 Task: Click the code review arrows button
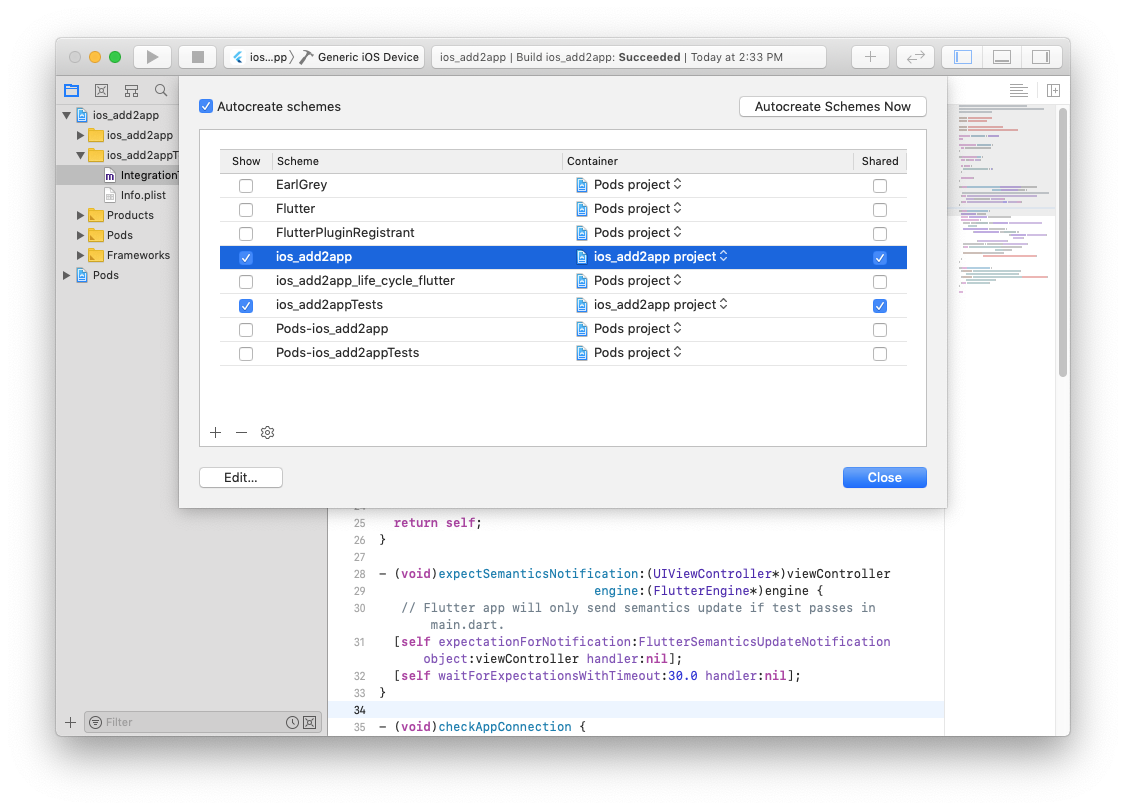(916, 57)
